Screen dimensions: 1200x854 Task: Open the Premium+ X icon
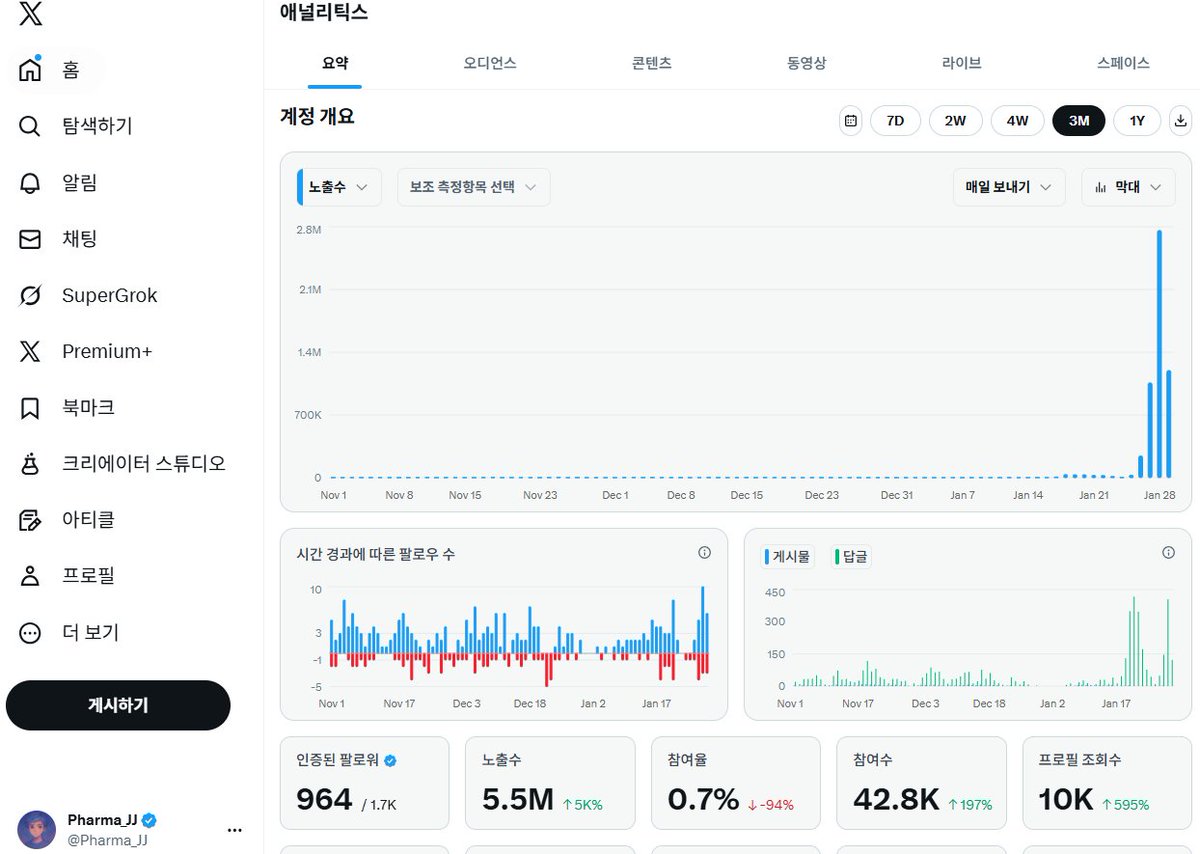coord(30,351)
